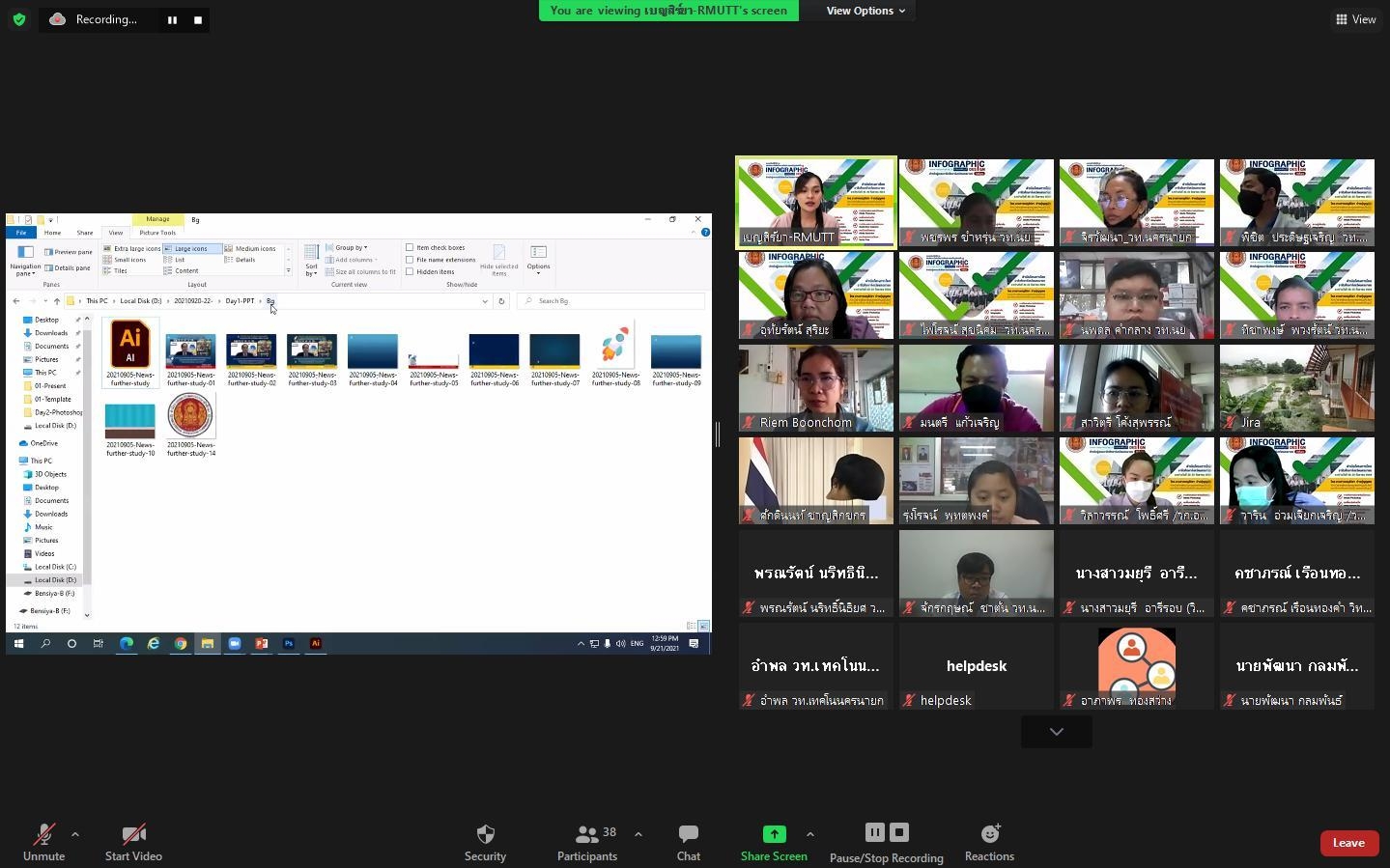Select Local Disk (C:) in navigation pane
This screenshot has width=1390, height=868.
55,567
